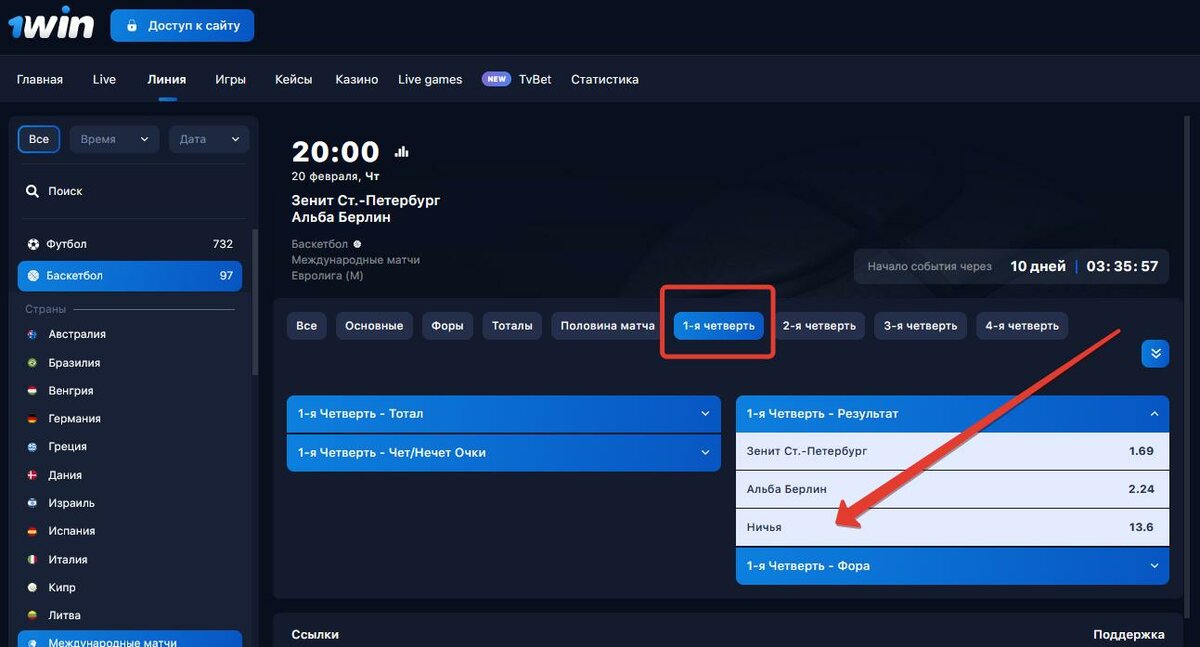Click the Ссылки heading

(x=315, y=634)
